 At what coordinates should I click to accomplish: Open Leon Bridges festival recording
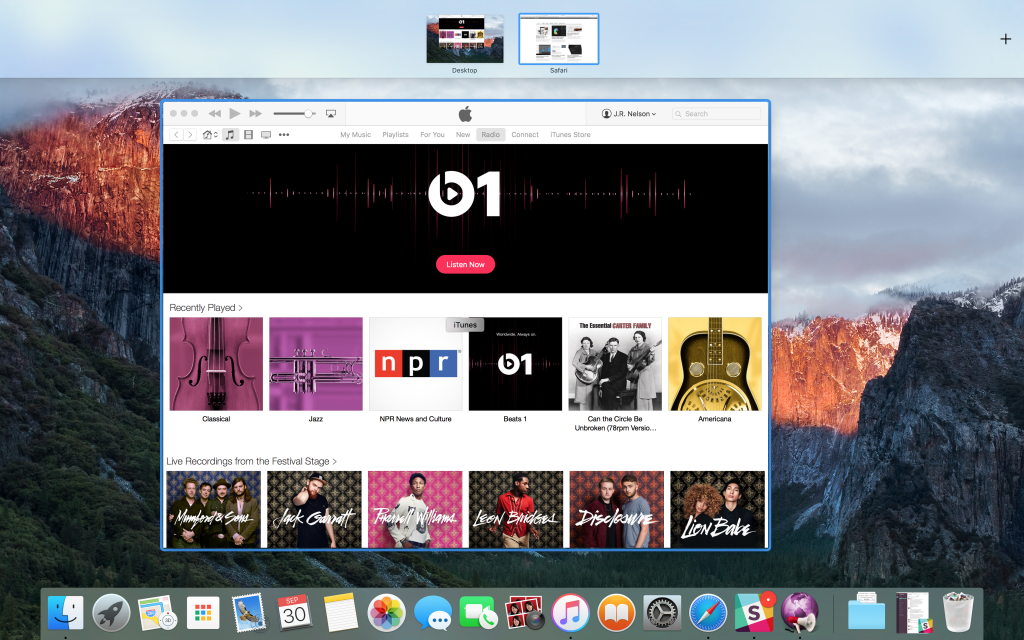[516, 509]
